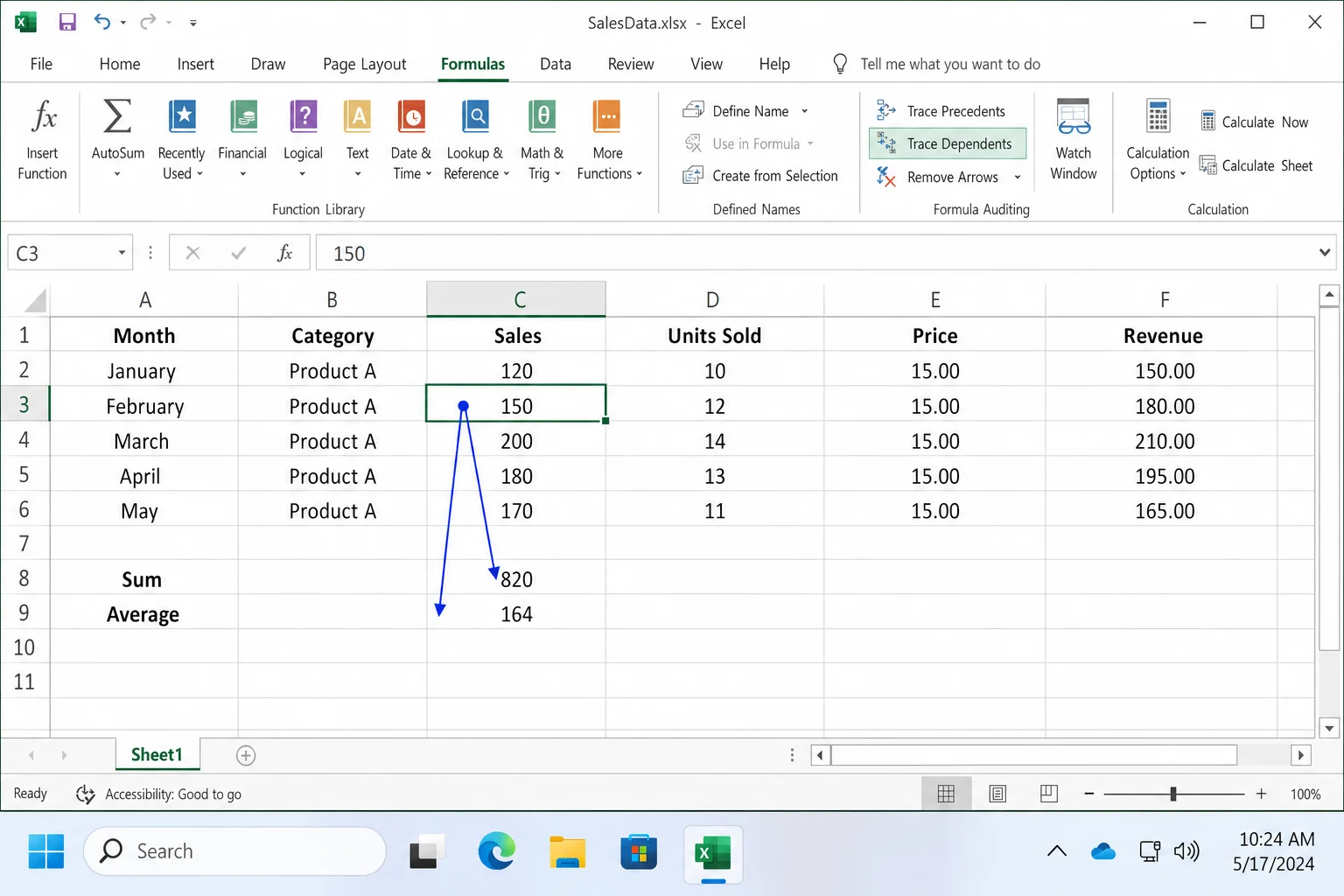Show hidden system tray icons chevron
This screenshot has height=896, width=1344.
[1057, 851]
